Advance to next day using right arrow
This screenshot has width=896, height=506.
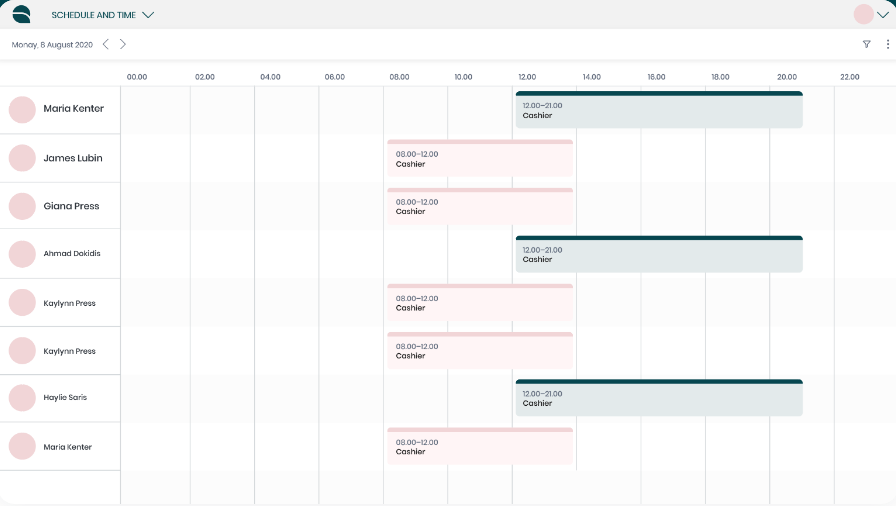click(123, 44)
